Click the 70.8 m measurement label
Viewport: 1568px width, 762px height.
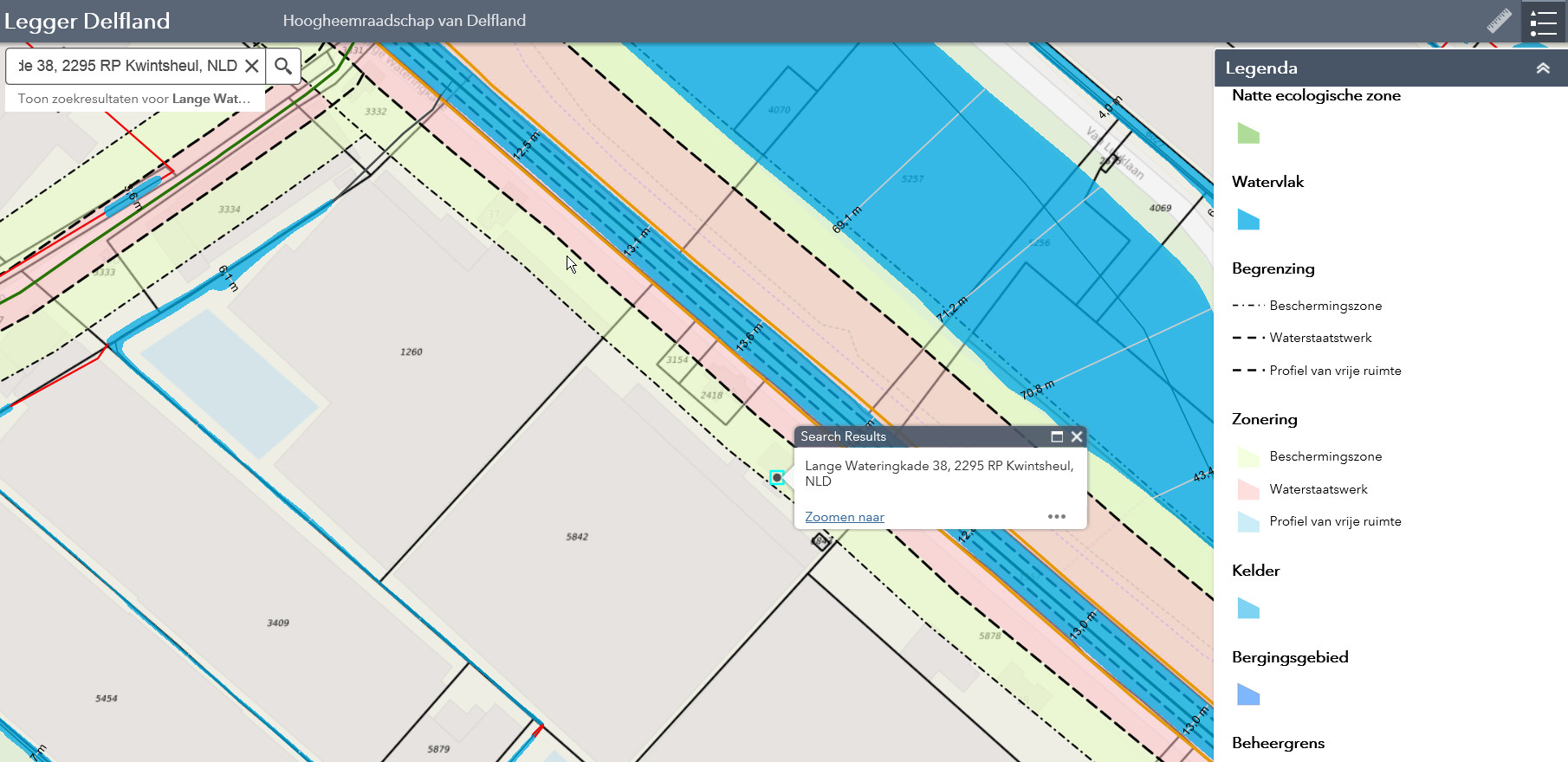pyautogui.click(x=1038, y=390)
